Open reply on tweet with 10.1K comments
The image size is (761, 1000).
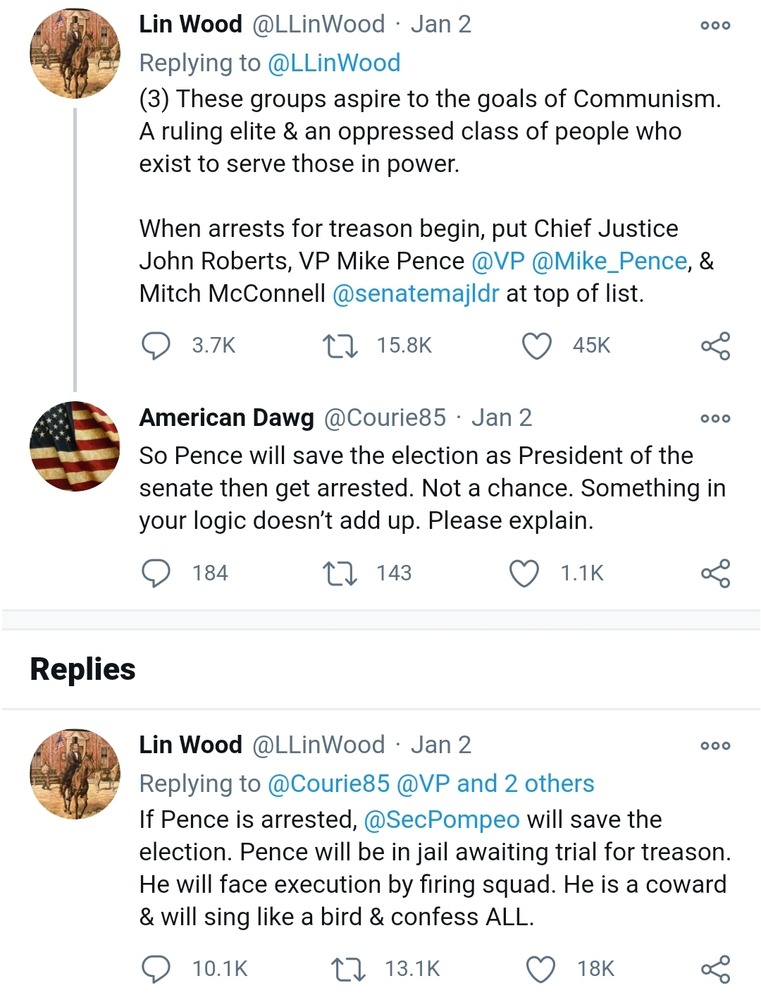155,968
